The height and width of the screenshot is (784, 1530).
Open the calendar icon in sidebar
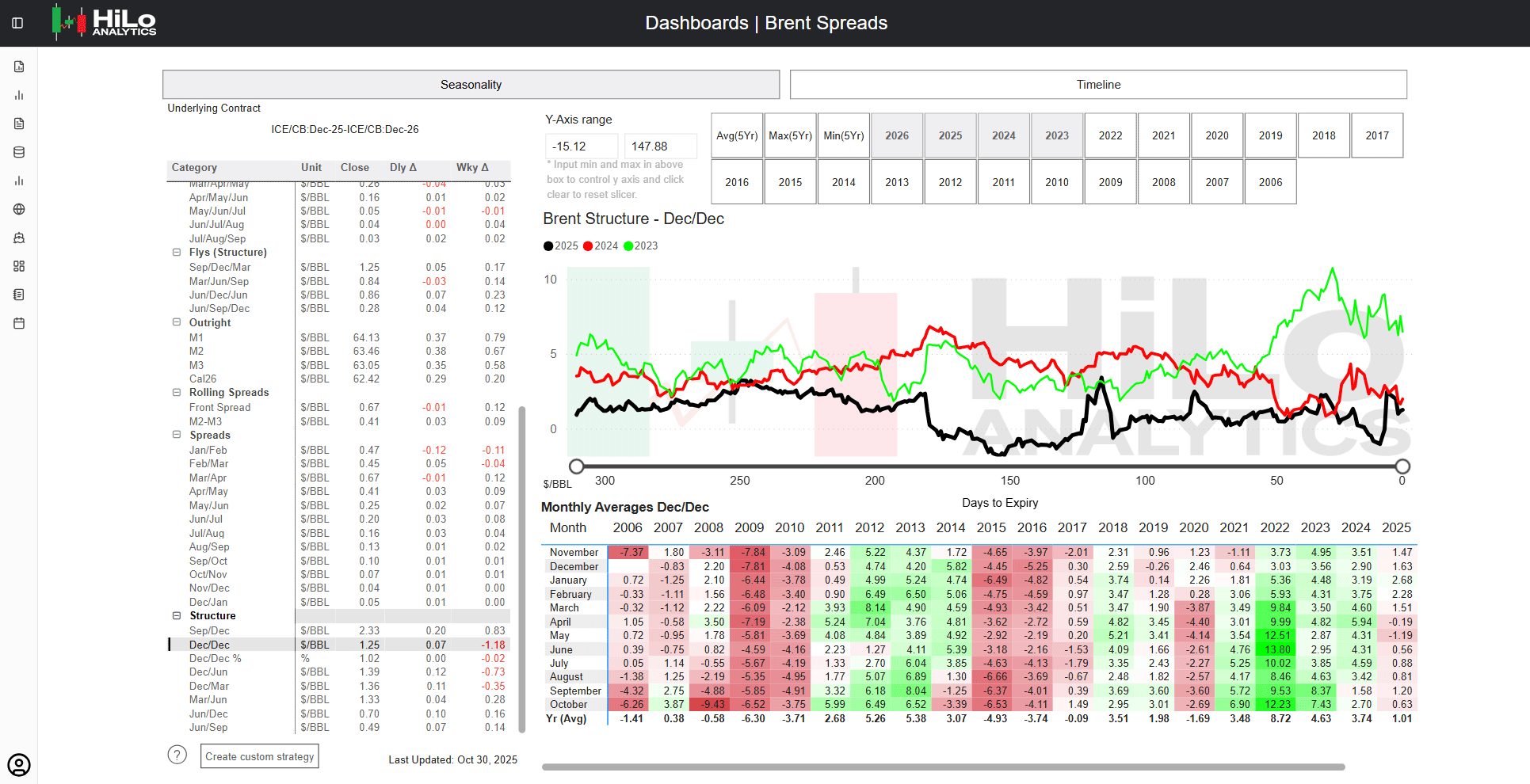pos(19,323)
